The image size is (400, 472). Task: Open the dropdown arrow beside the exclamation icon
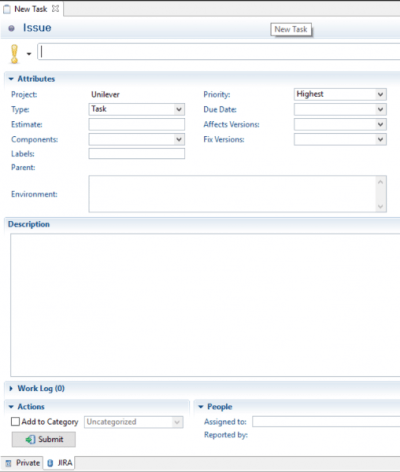click(29, 54)
